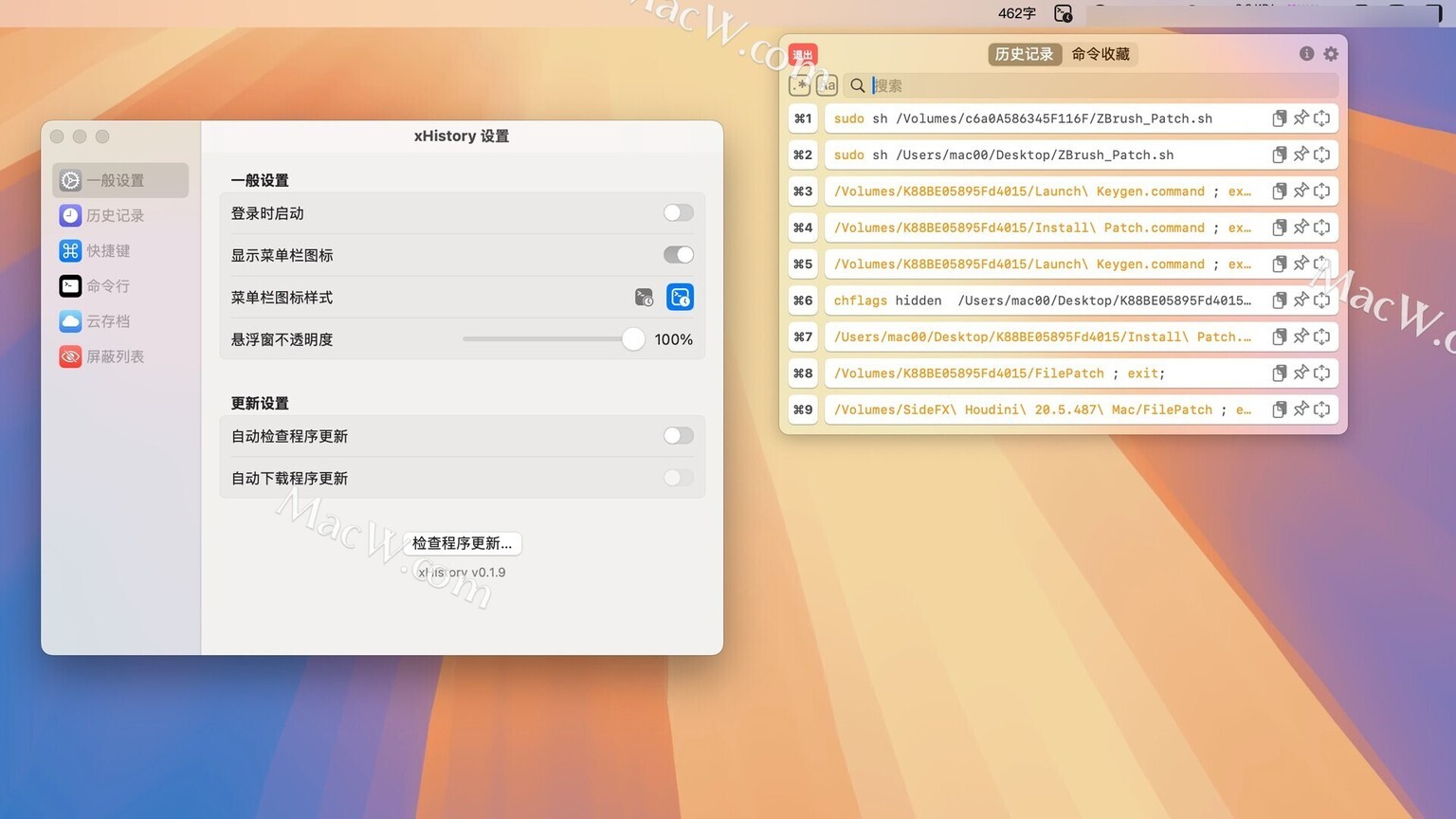Expand the ⌘3 Launch Keygen.command row

click(1321, 191)
